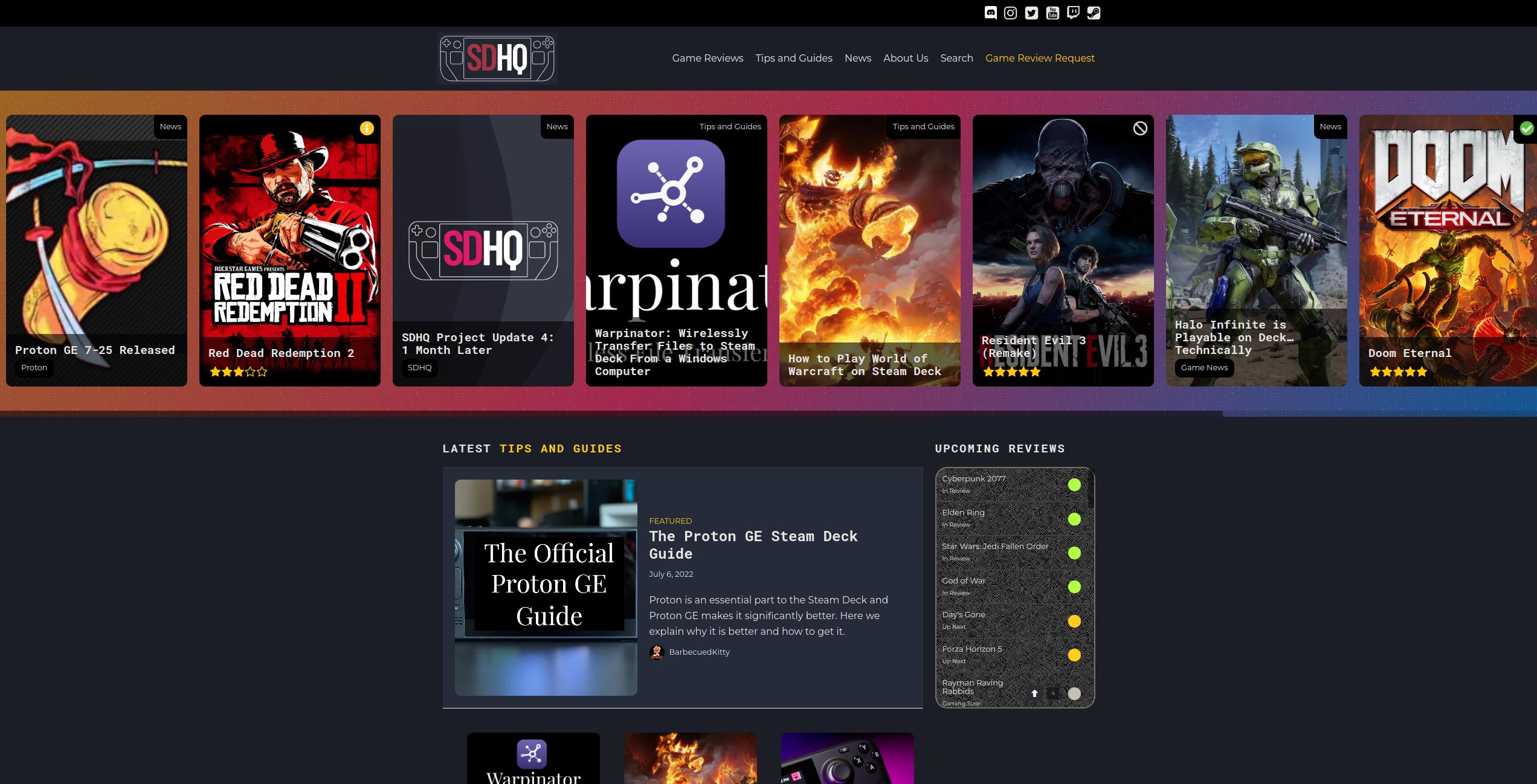This screenshot has width=1537, height=784.
Task: Click the July 6, 2022 post date
Action: tap(671, 574)
